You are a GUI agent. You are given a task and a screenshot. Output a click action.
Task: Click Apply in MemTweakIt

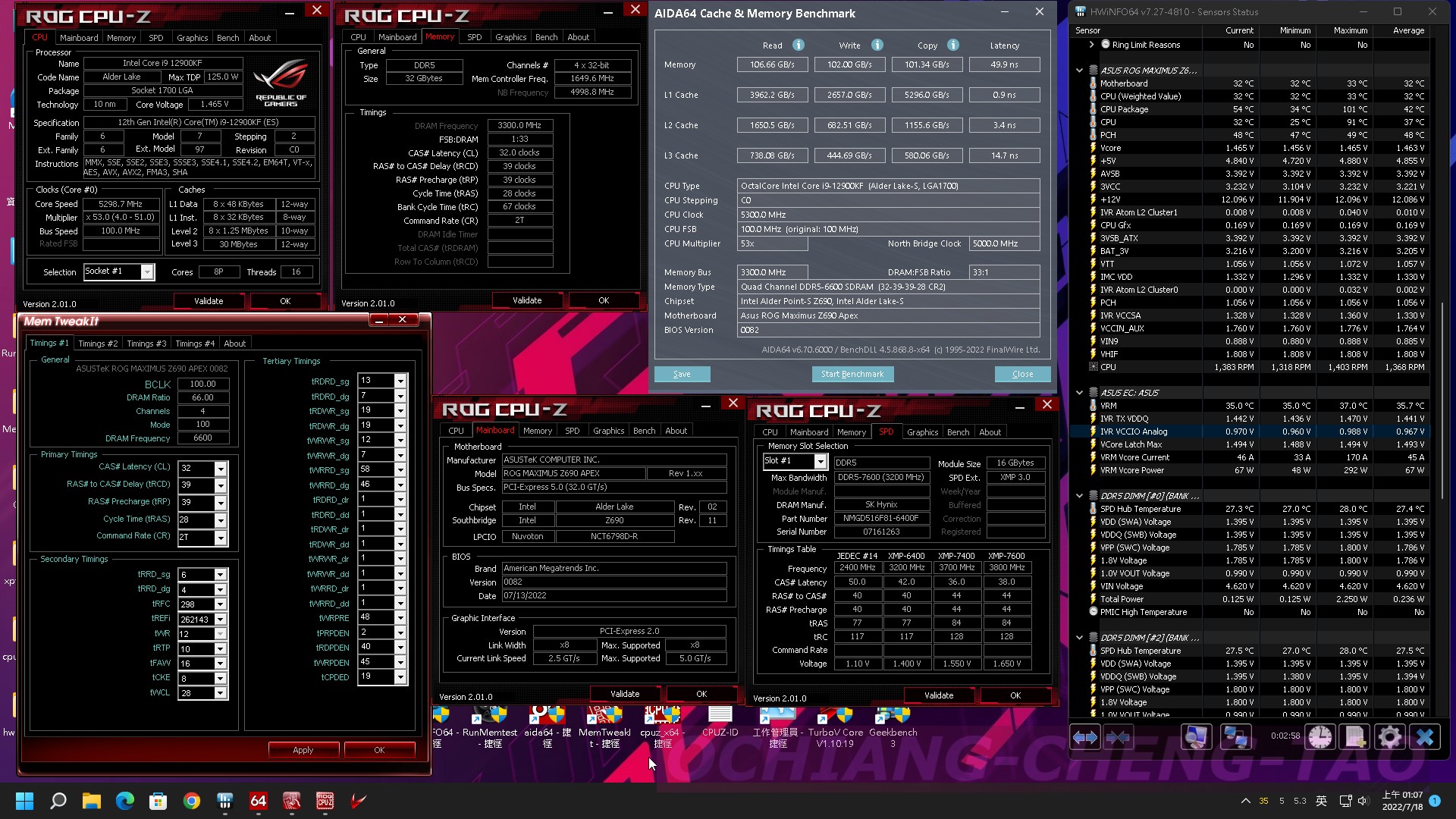(303, 750)
